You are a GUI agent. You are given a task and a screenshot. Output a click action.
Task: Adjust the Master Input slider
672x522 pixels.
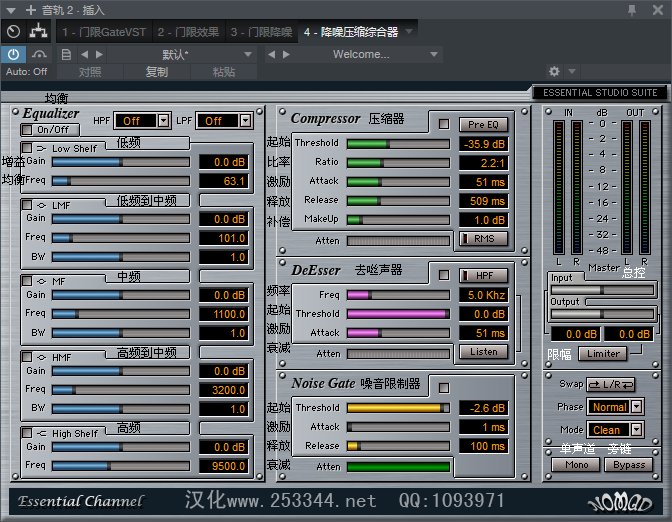click(602, 290)
